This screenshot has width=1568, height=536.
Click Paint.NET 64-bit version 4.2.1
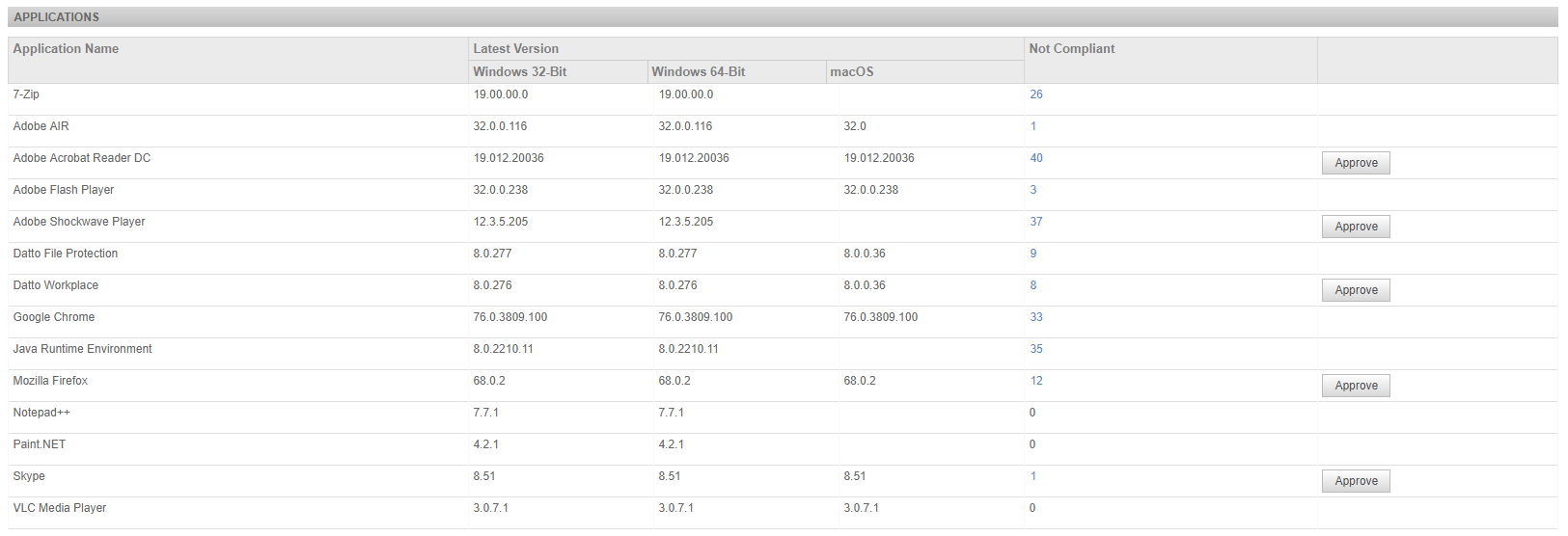pos(672,444)
